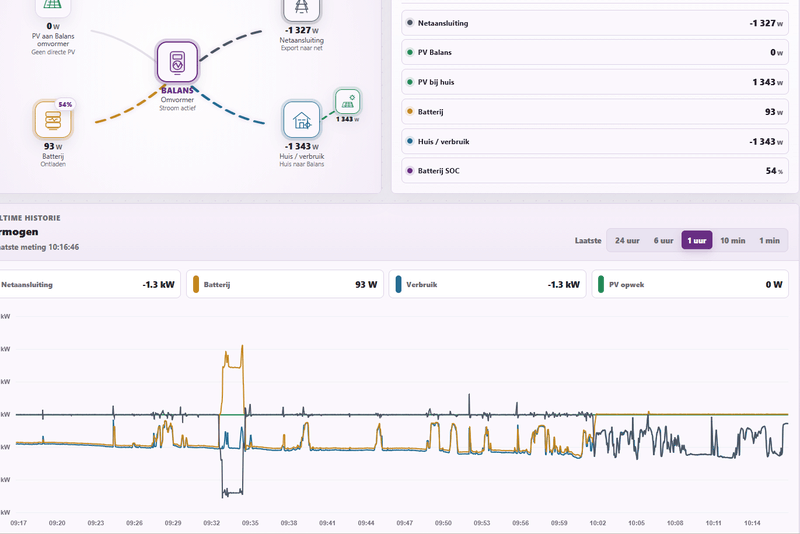Click the house consumption icon
The image size is (800, 534).
click(x=302, y=120)
